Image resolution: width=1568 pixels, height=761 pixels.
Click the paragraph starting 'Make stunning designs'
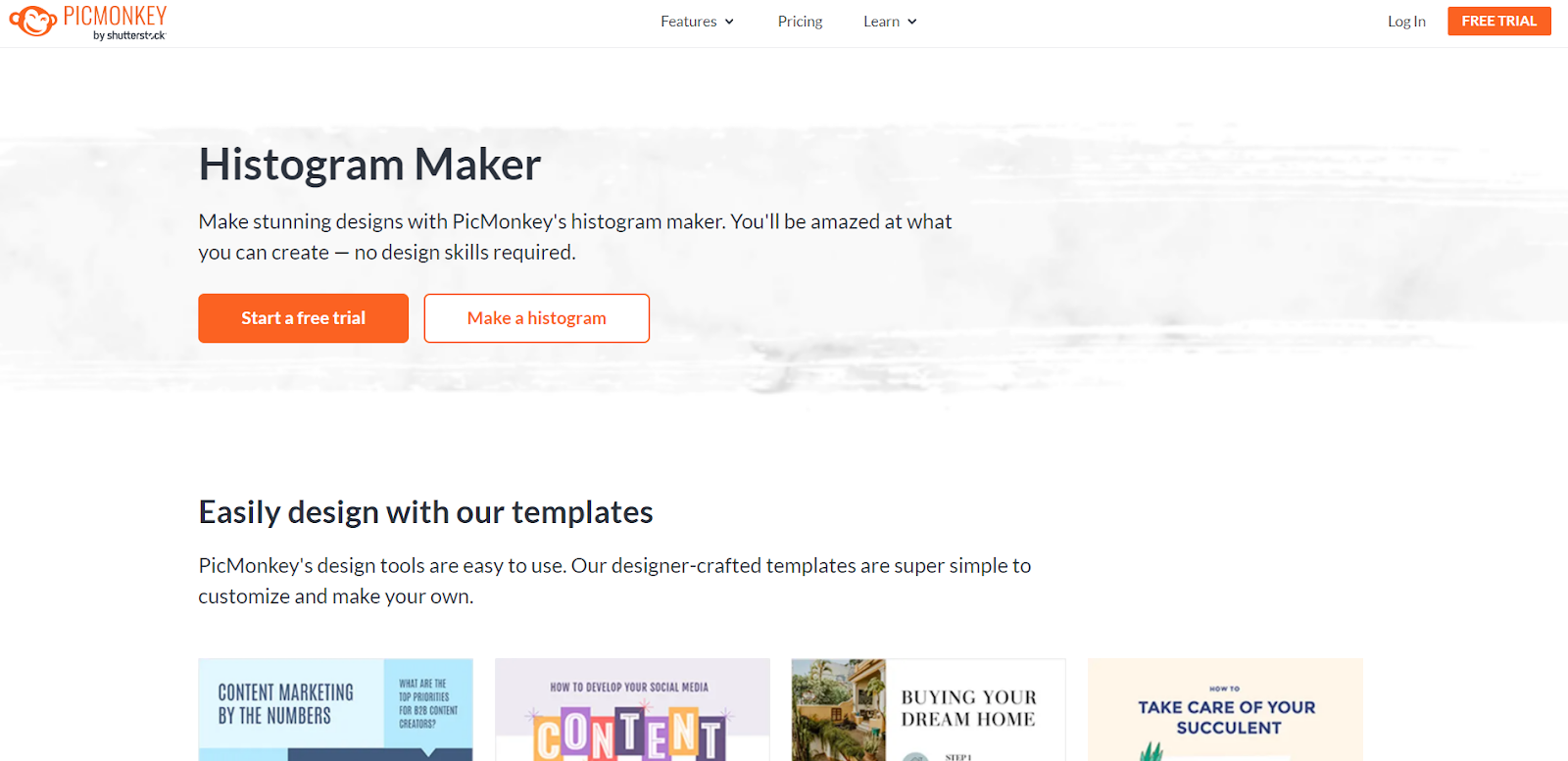coord(575,237)
